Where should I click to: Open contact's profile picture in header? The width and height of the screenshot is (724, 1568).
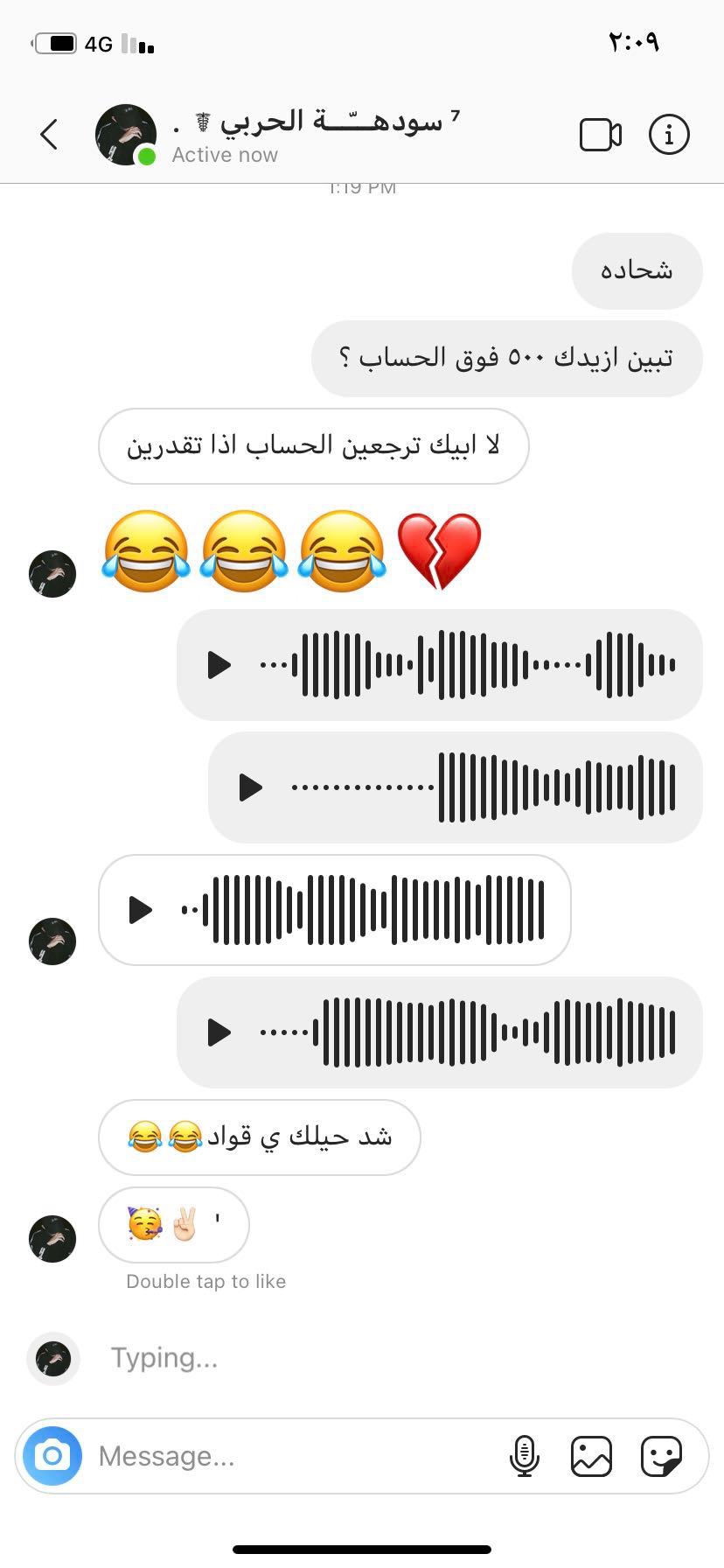click(125, 135)
